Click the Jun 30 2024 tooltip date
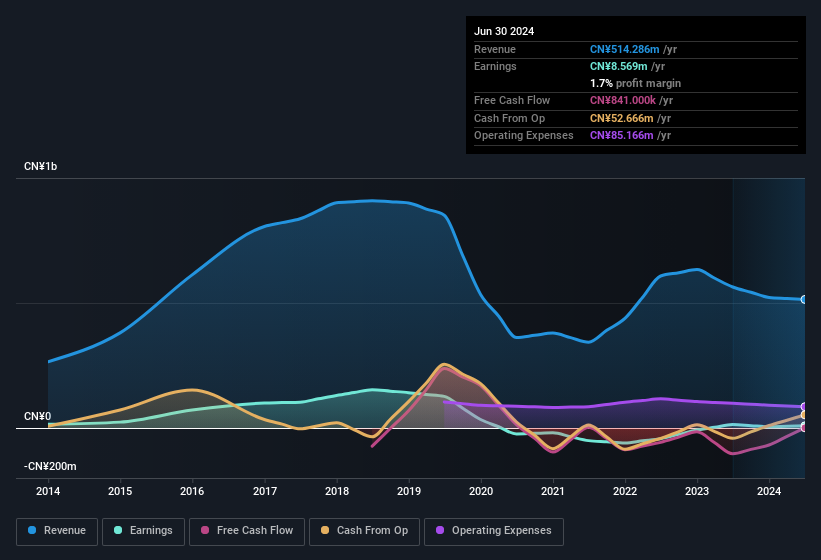The height and width of the screenshot is (560, 821). (x=504, y=31)
